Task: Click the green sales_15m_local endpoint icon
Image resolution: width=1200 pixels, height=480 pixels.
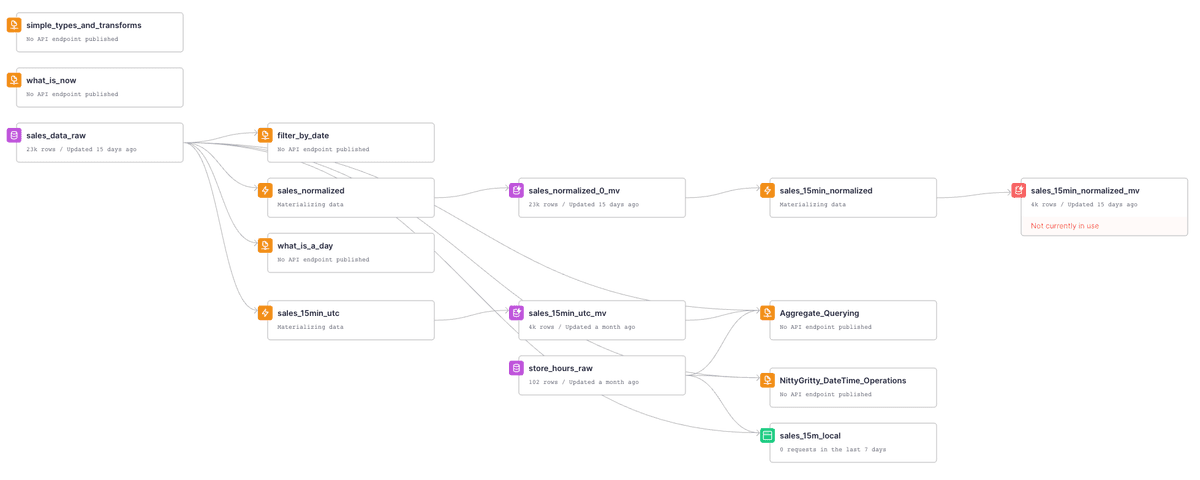Action: (767, 435)
